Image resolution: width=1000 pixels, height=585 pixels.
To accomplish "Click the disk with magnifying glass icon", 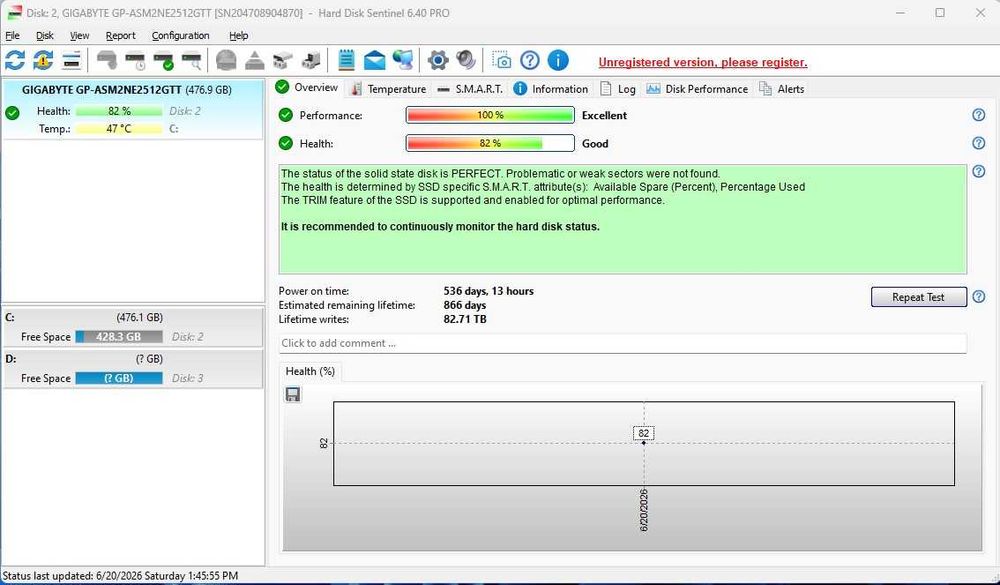I will (192, 61).
